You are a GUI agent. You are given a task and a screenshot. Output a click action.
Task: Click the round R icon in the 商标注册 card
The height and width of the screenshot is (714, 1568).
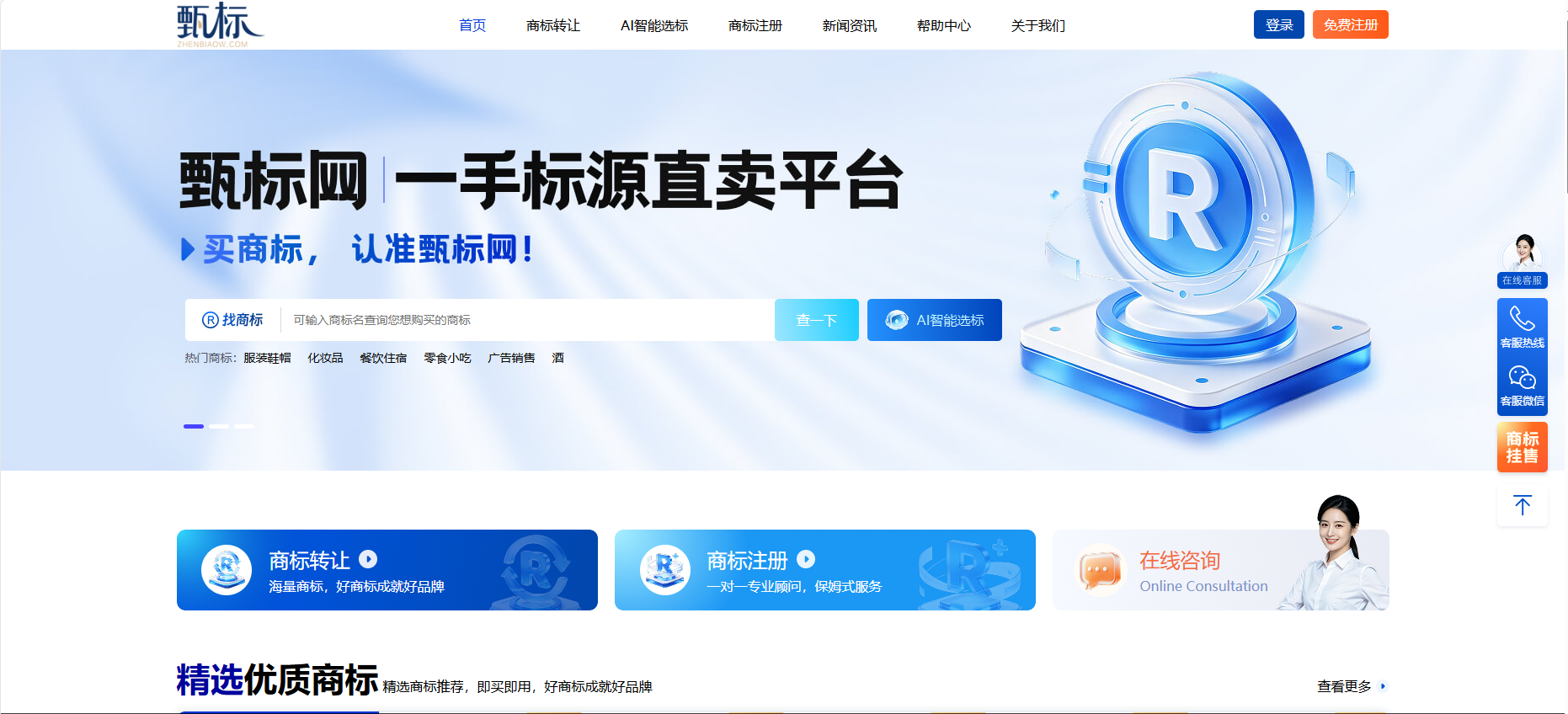point(664,570)
